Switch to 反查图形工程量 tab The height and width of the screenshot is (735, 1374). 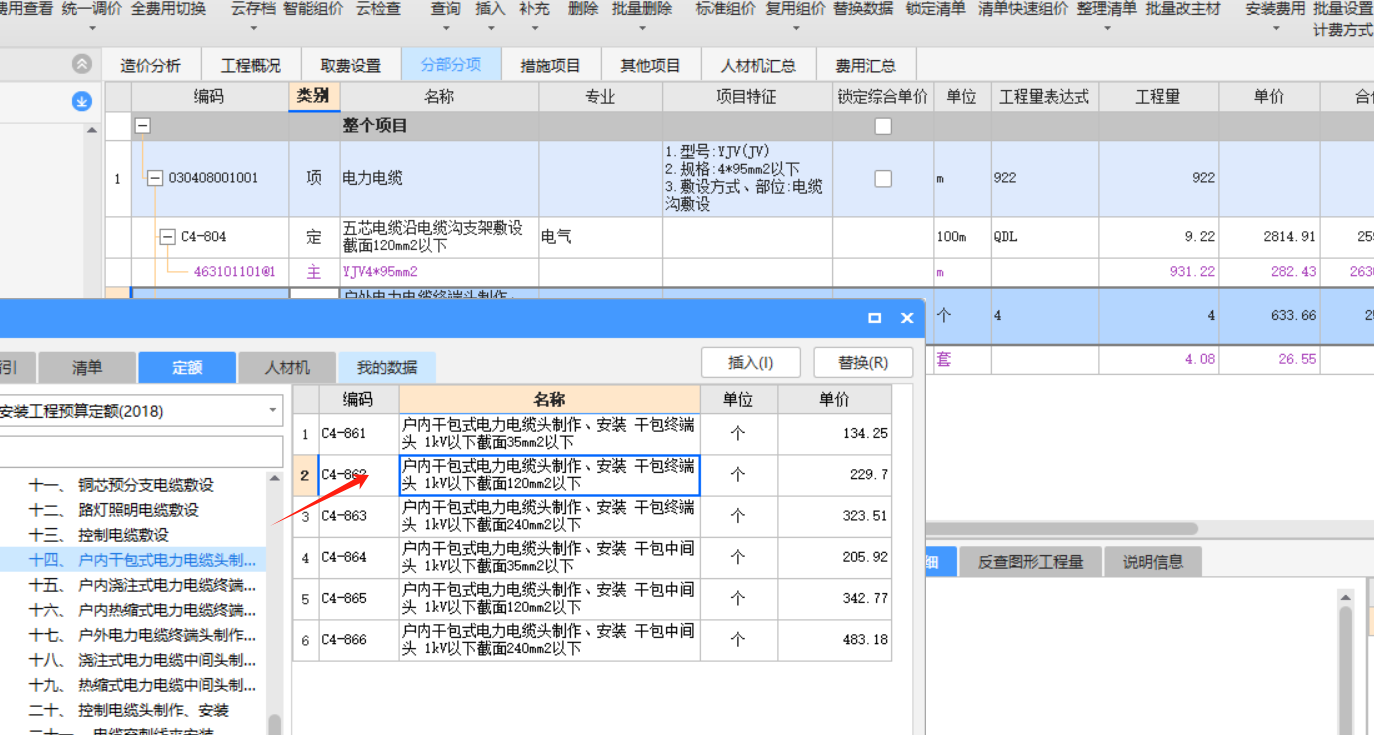click(1031, 562)
